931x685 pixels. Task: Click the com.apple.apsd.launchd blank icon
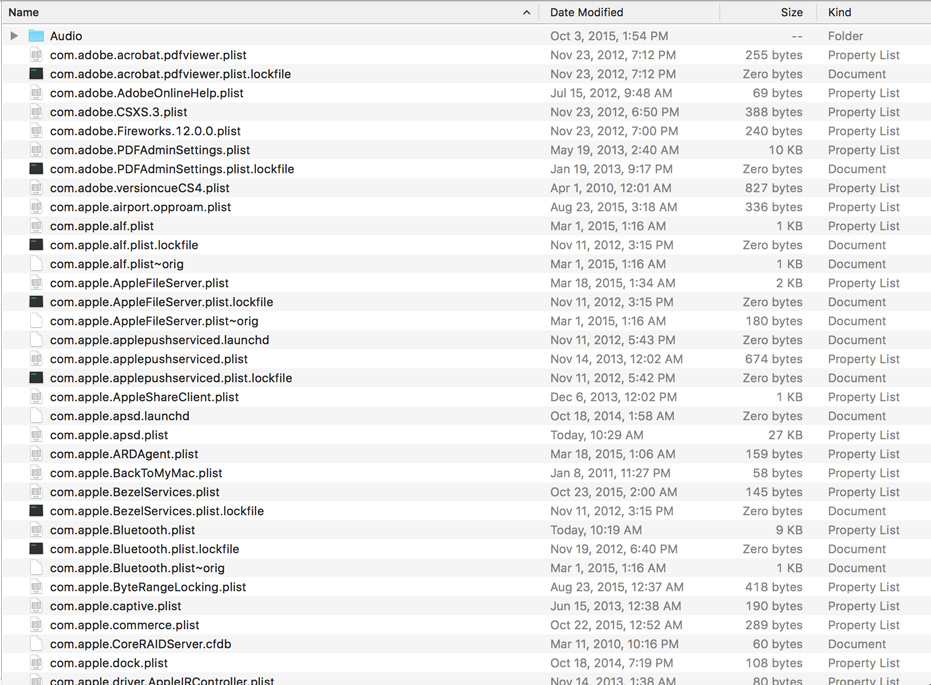tap(36, 416)
